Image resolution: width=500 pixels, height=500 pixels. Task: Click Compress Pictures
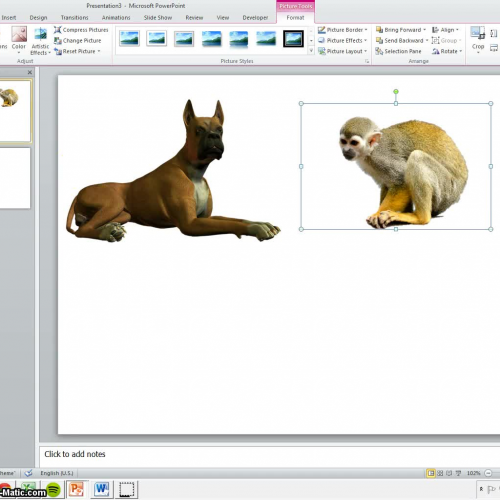[81, 30]
